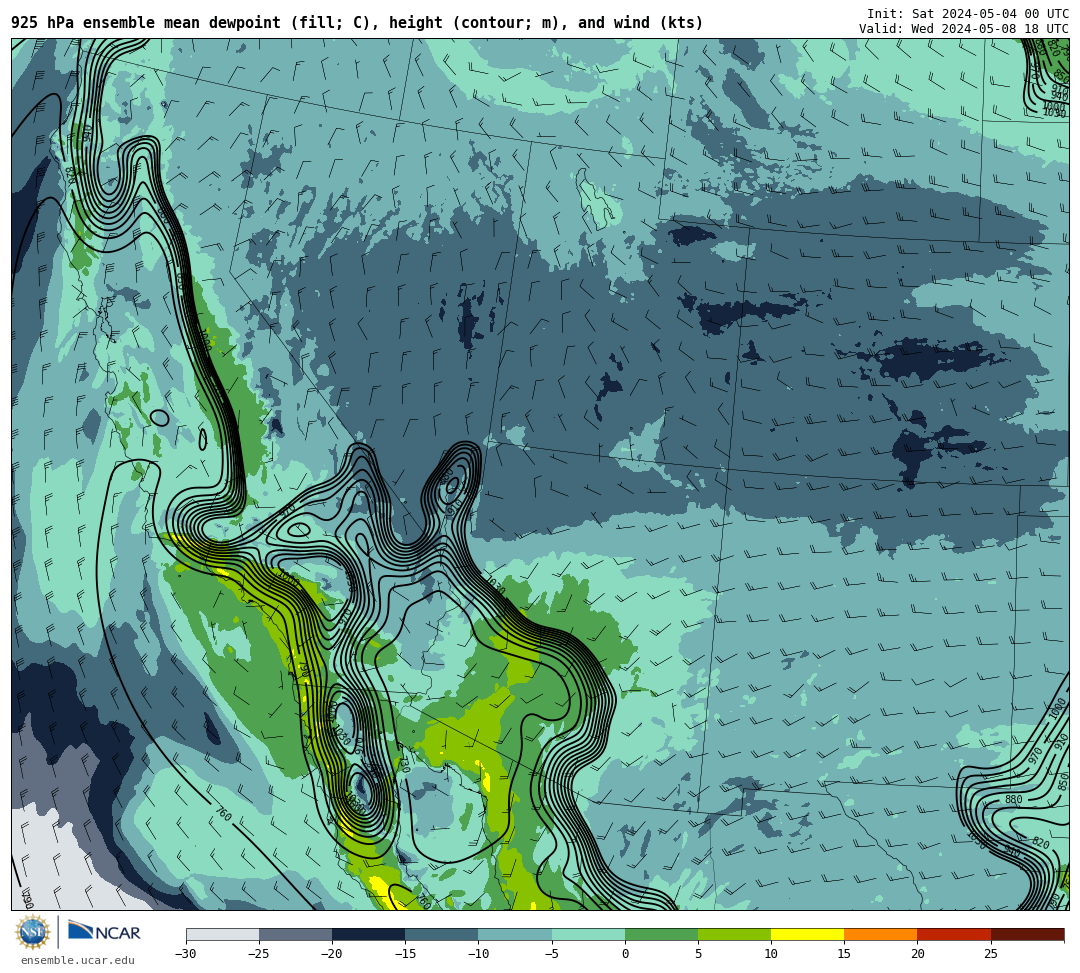Click the colorbar tick label -20
This screenshot has height=973, width=1080.
(332, 954)
